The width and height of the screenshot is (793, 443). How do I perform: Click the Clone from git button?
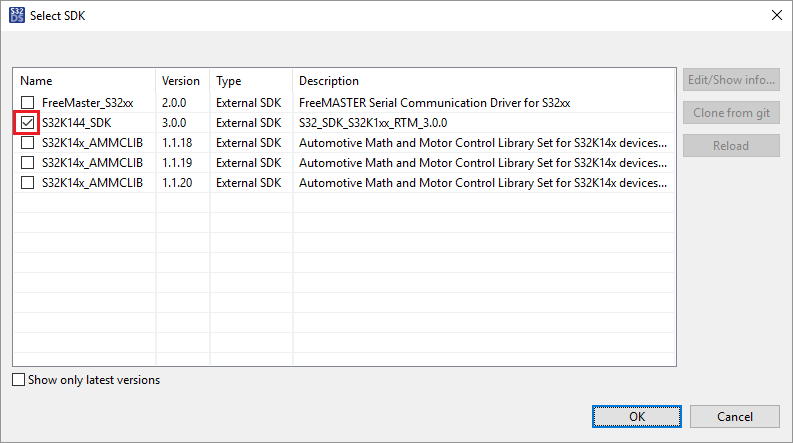(x=731, y=113)
